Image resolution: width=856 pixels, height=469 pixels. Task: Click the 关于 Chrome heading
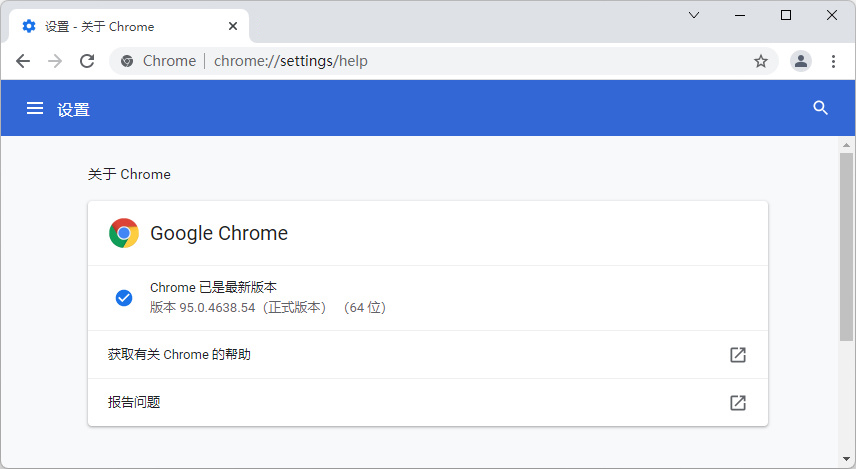pos(129,174)
